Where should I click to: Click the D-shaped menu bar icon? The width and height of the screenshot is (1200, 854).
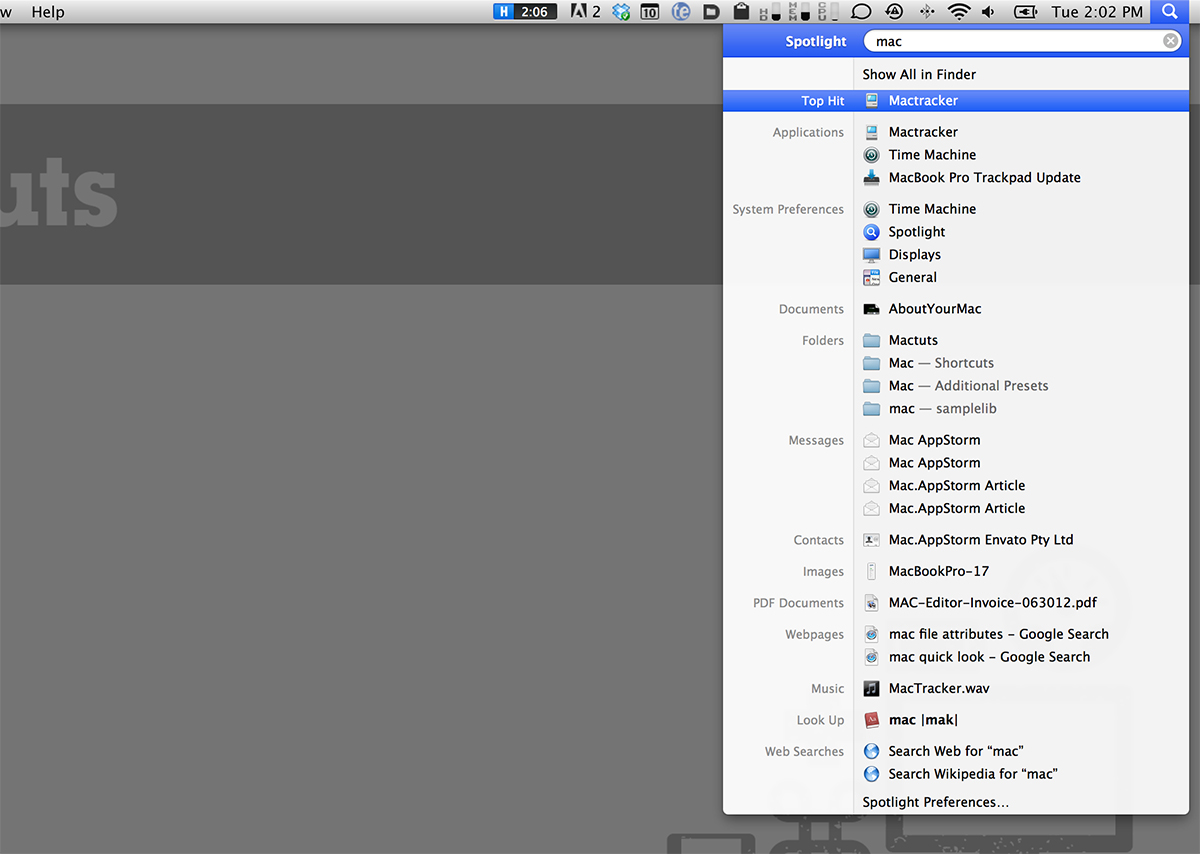pos(711,12)
